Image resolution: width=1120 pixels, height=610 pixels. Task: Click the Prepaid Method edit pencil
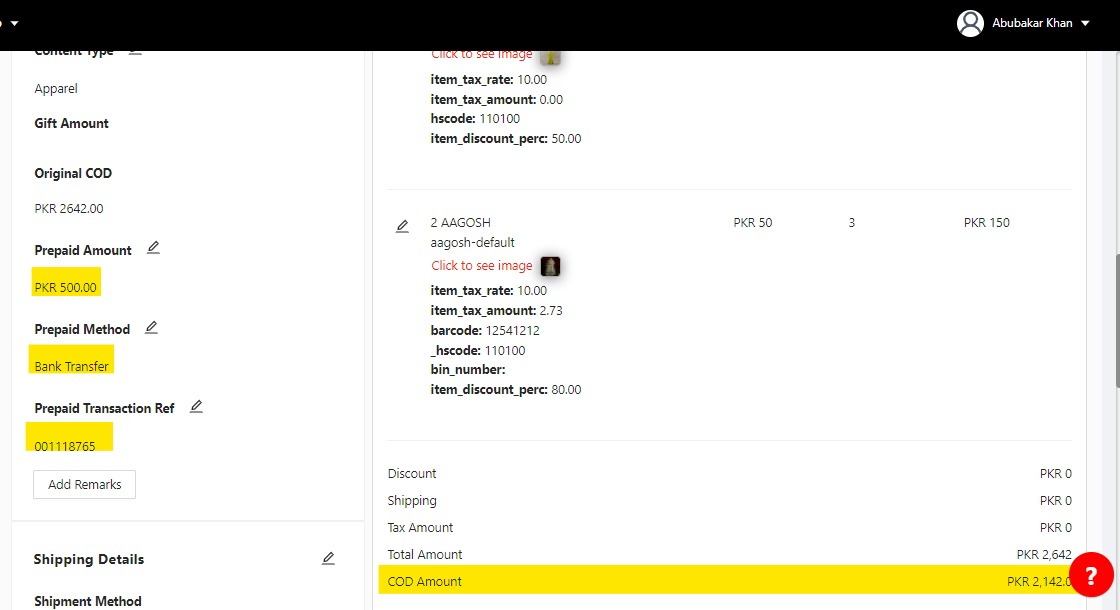(151, 327)
